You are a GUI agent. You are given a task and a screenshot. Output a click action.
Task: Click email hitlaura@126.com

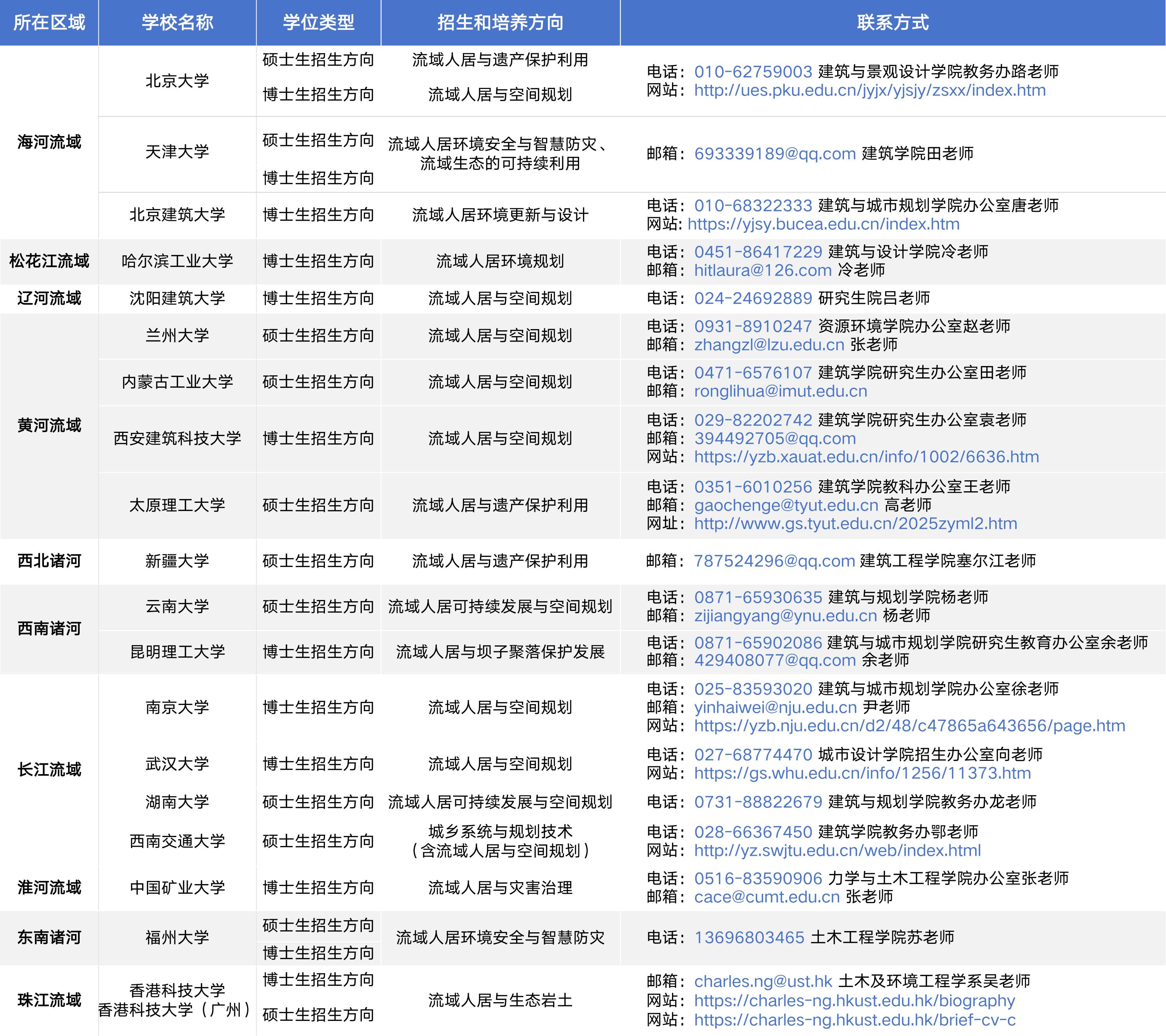click(x=763, y=270)
